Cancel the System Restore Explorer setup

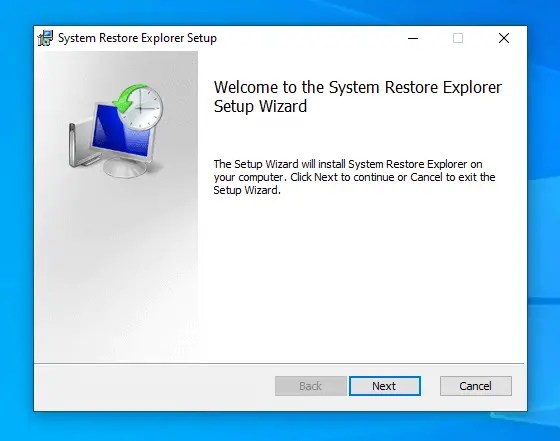(476, 386)
